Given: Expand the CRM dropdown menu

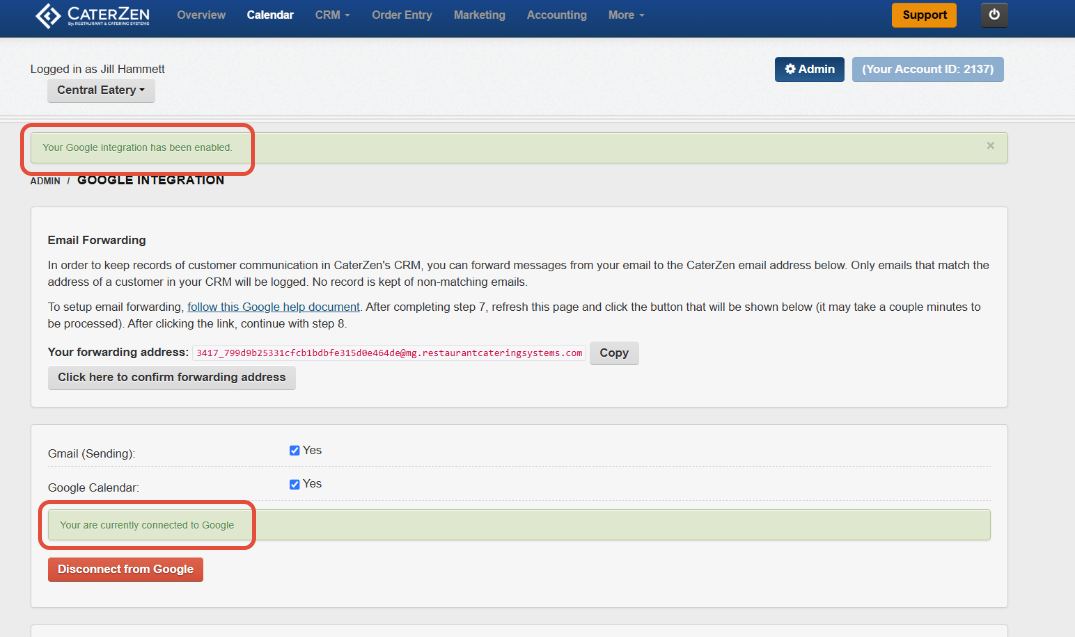Looking at the screenshot, I should (x=333, y=15).
